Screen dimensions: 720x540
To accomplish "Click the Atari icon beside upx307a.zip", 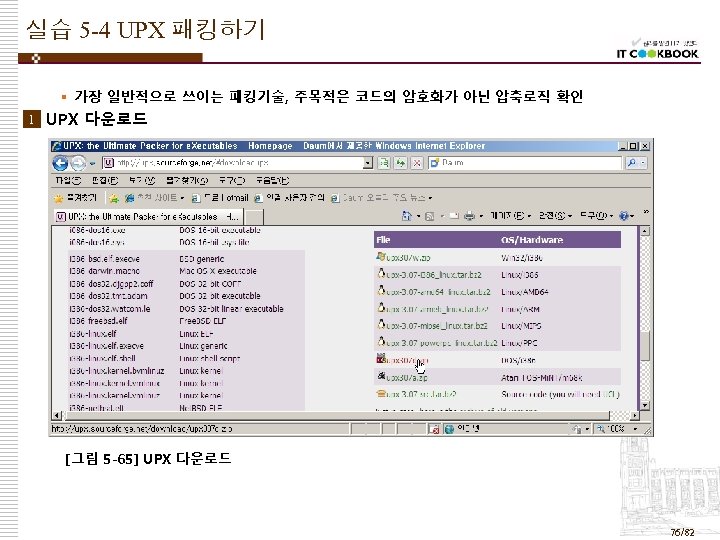I will (381, 377).
